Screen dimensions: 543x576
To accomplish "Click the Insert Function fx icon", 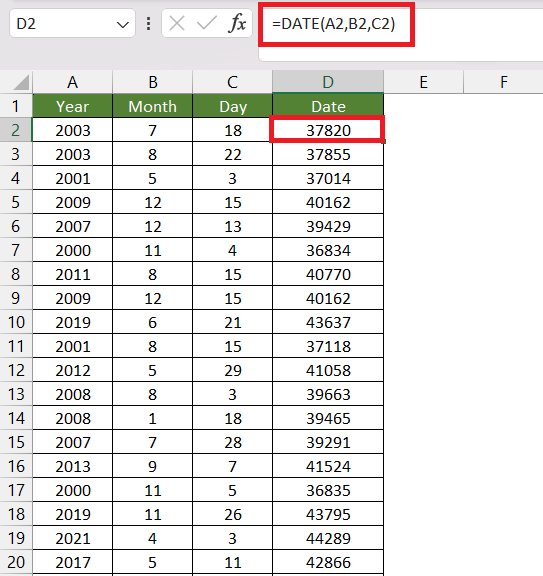I will (237, 24).
